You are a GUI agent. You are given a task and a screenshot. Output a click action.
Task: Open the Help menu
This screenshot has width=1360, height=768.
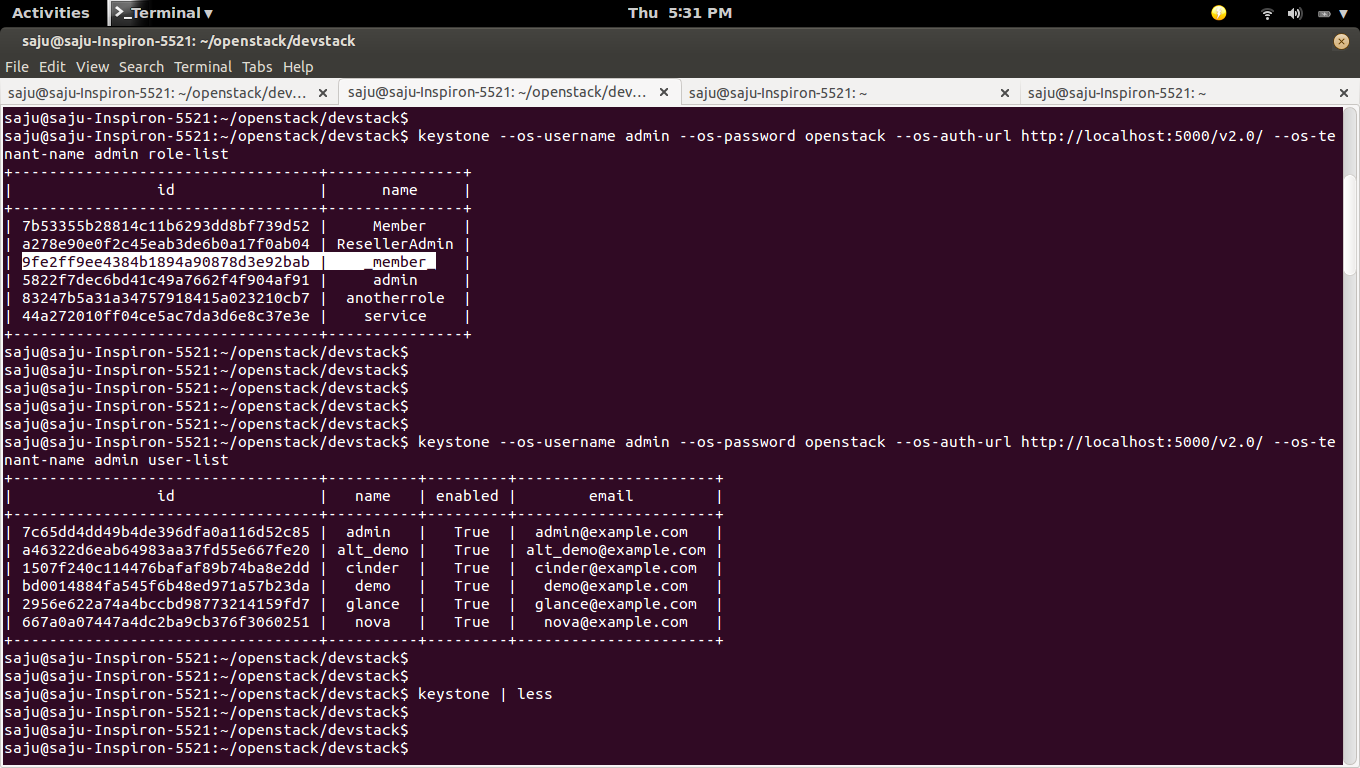coord(298,66)
